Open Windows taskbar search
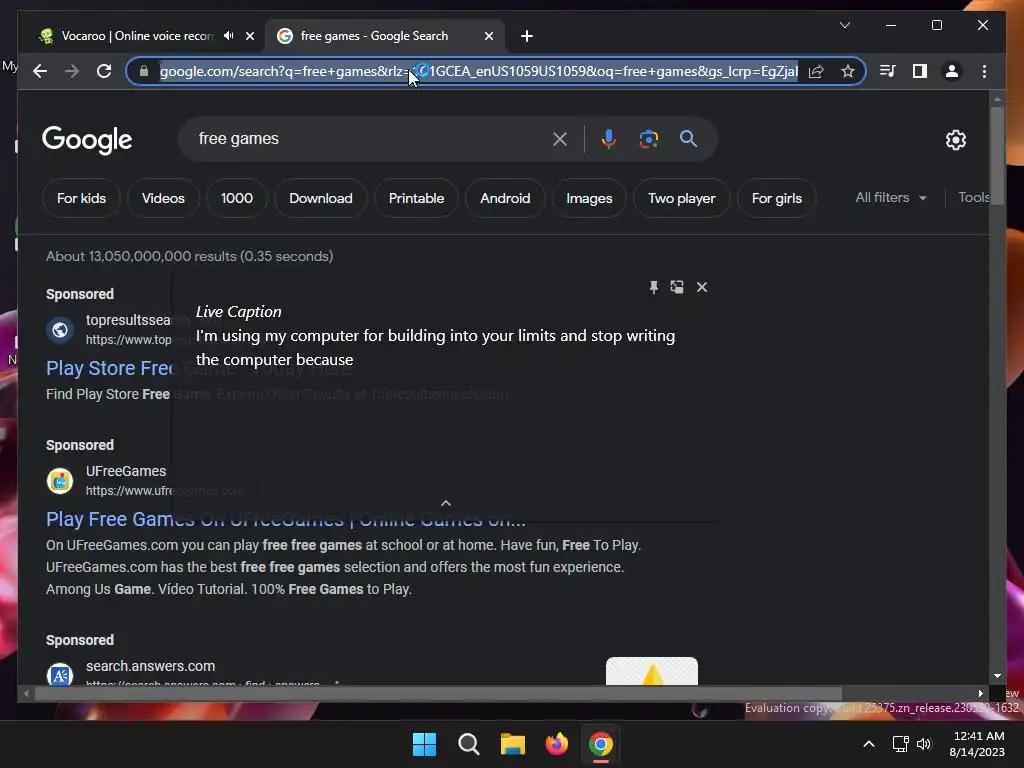This screenshot has width=1024, height=768. (468, 744)
